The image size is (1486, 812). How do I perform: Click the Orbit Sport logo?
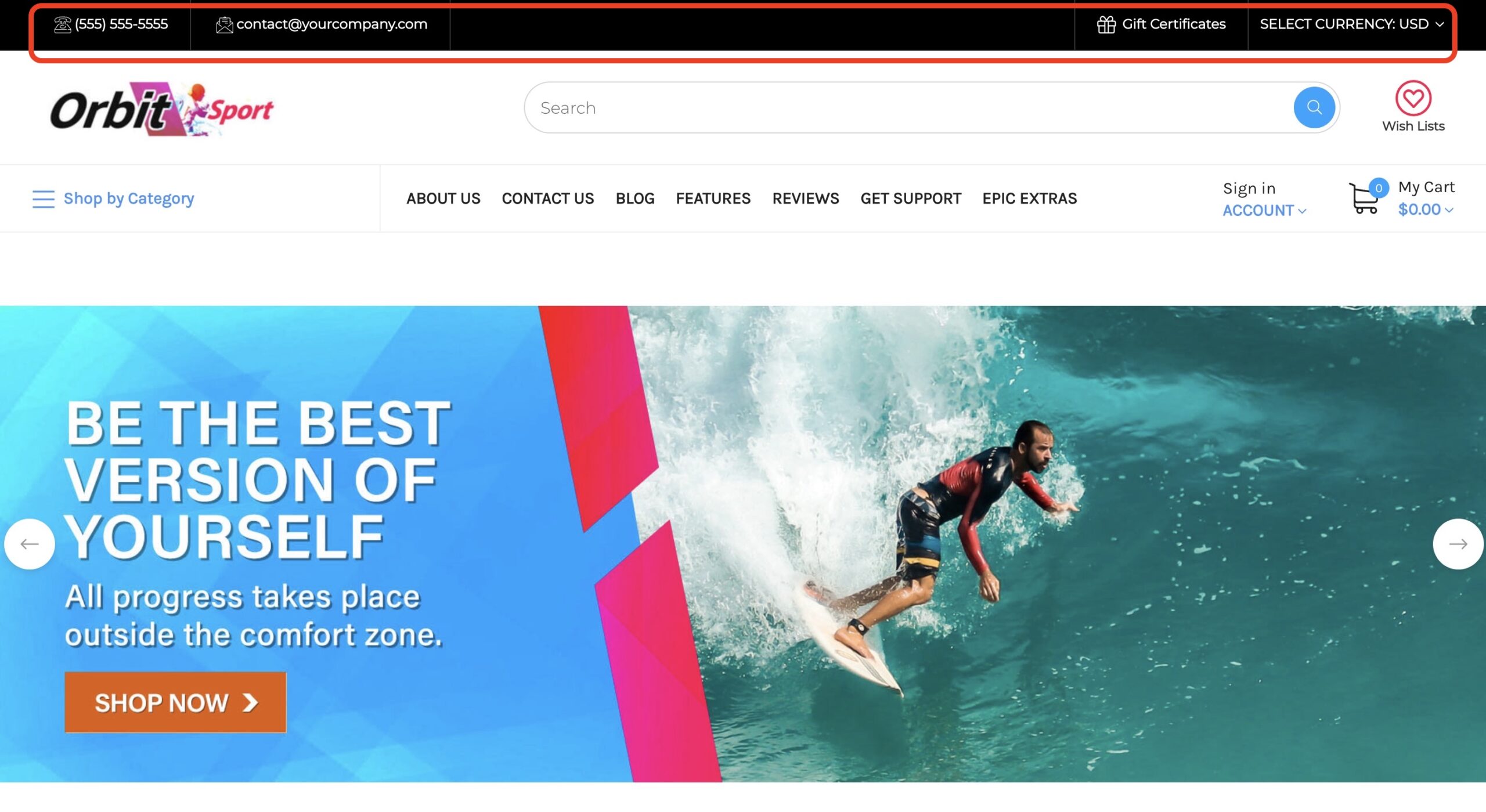pyautogui.click(x=162, y=109)
